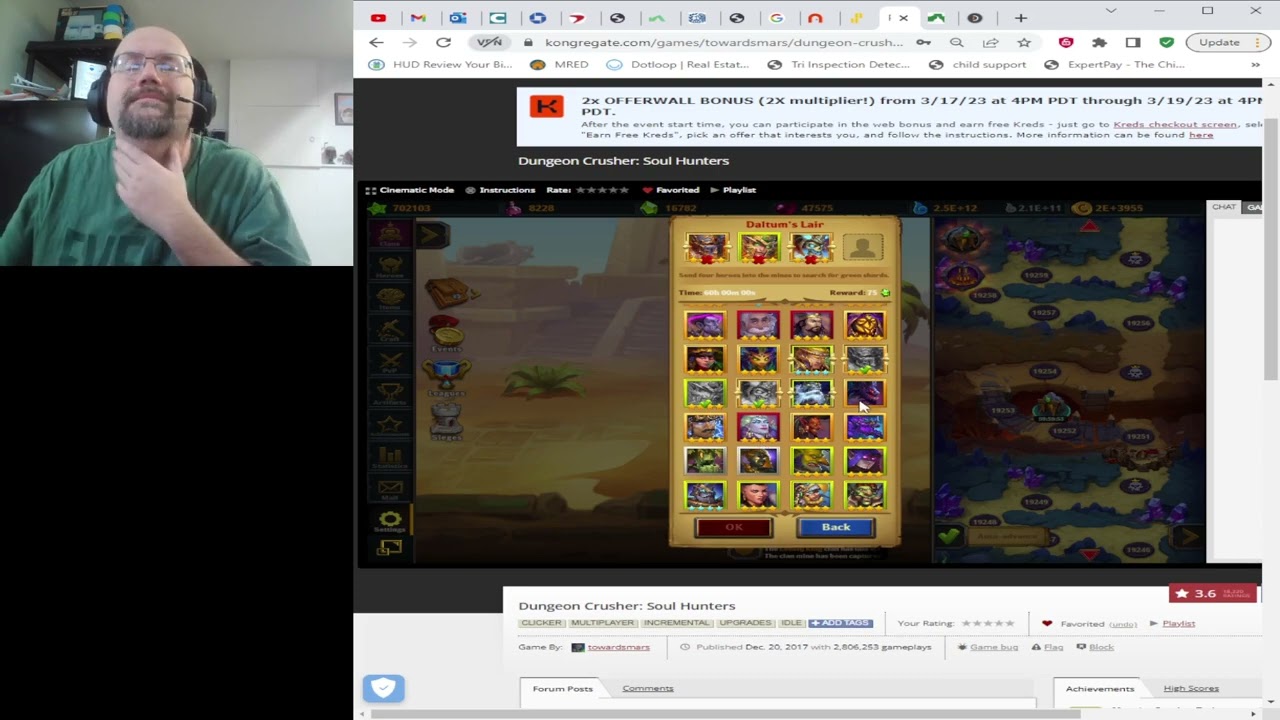Image resolution: width=1280 pixels, height=720 pixels.
Task: Switch to the CHAT tab
Action: (1224, 207)
